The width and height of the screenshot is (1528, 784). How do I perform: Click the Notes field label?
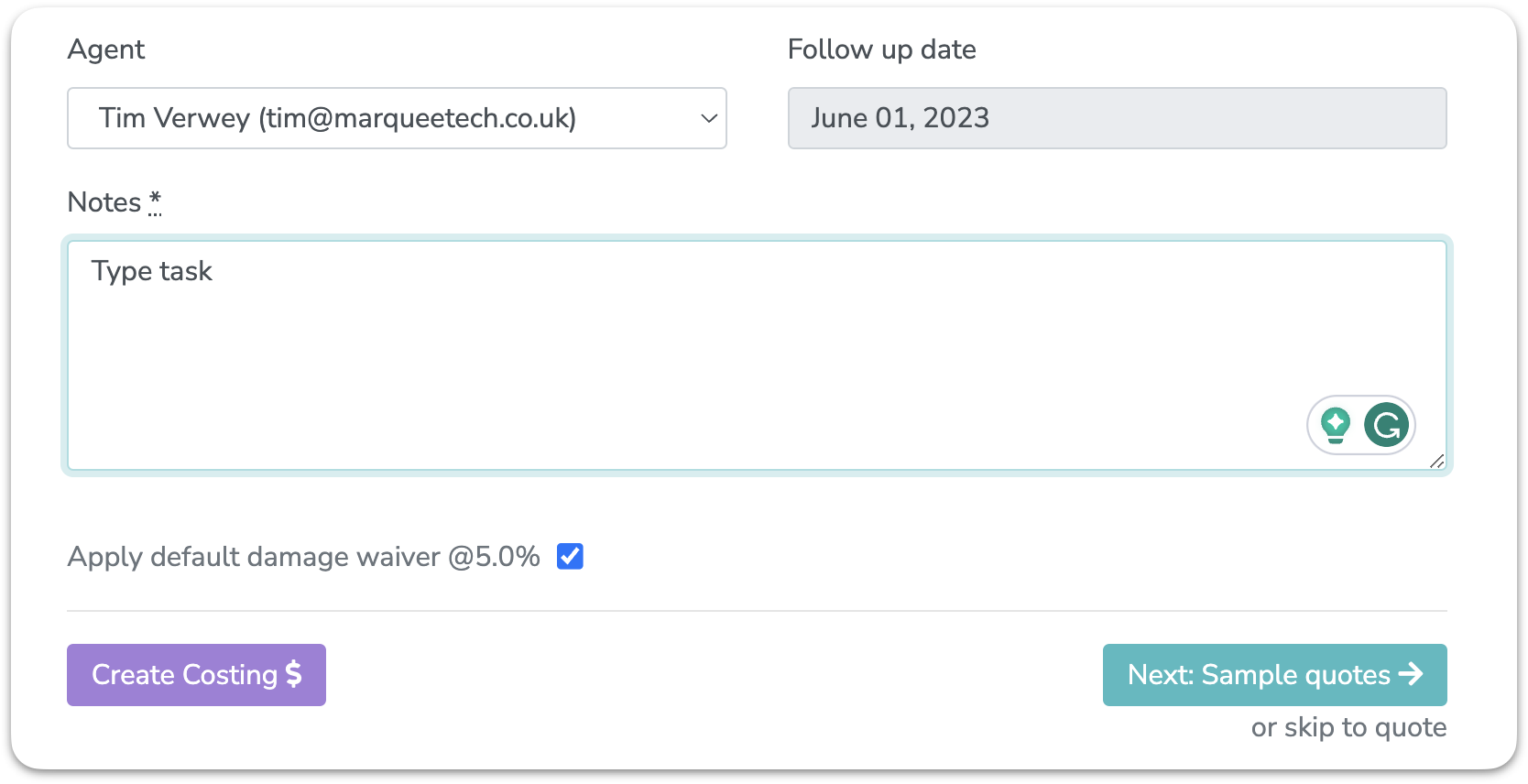[x=104, y=202]
